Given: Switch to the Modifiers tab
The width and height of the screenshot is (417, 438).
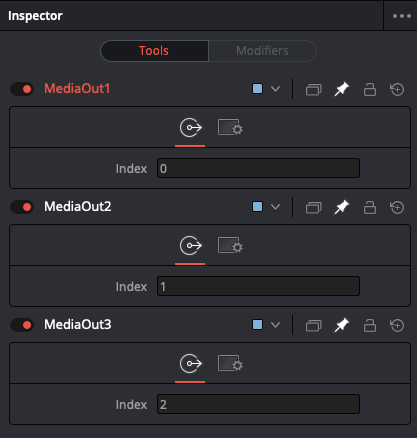Looking at the screenshot, I should point(262,51).
